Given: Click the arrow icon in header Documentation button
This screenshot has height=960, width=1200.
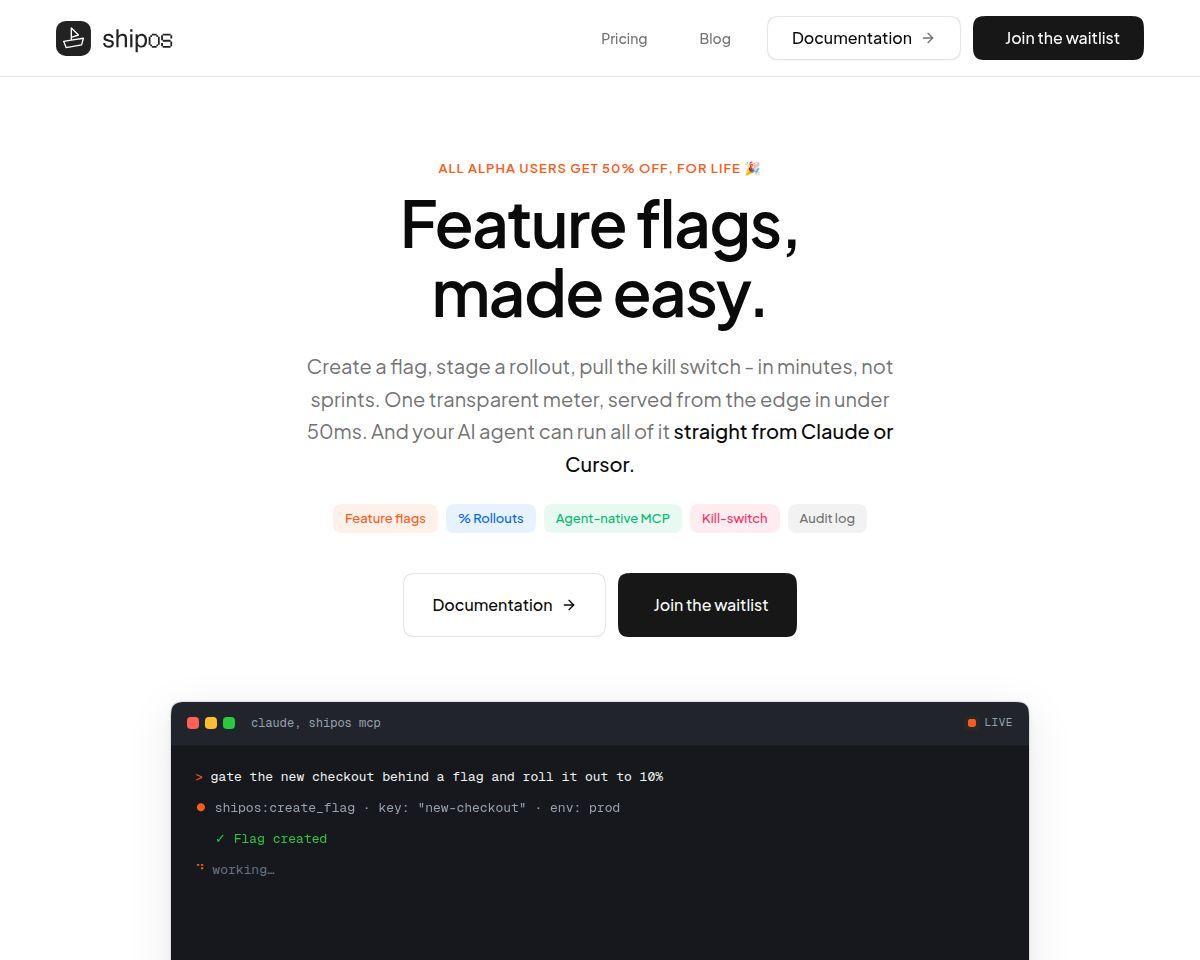Looking at the screenshot, I should click(928, 38).
